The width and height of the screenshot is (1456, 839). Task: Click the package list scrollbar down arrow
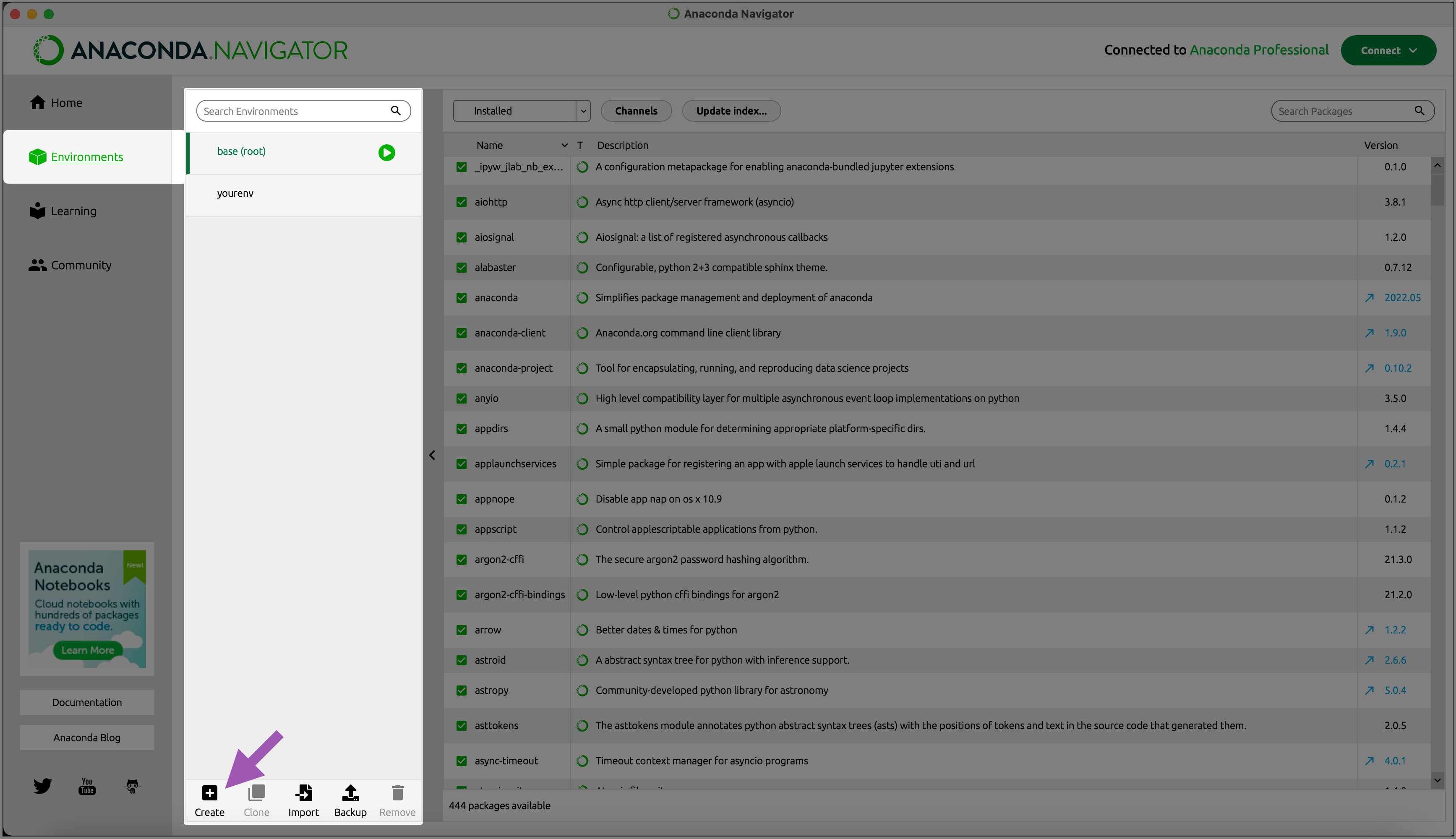(x=1437, y=780)
